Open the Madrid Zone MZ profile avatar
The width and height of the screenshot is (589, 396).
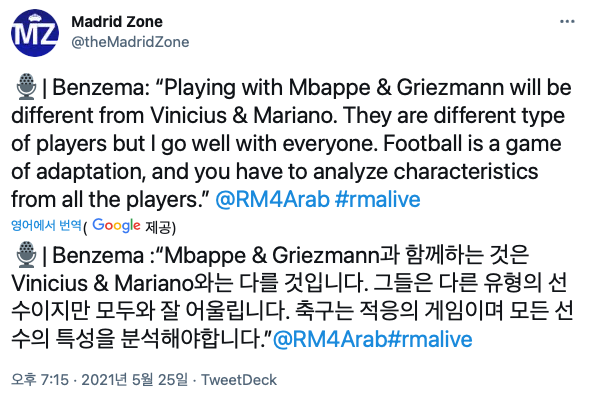click(x=35, y=33)
